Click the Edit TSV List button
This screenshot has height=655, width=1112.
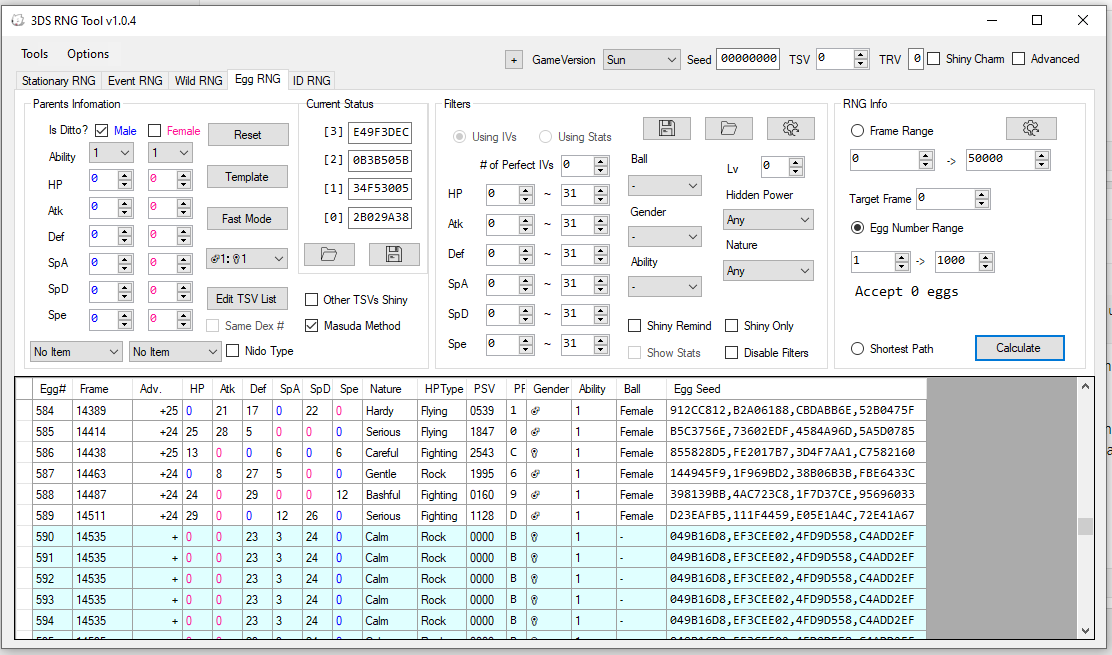click(247, 299)
